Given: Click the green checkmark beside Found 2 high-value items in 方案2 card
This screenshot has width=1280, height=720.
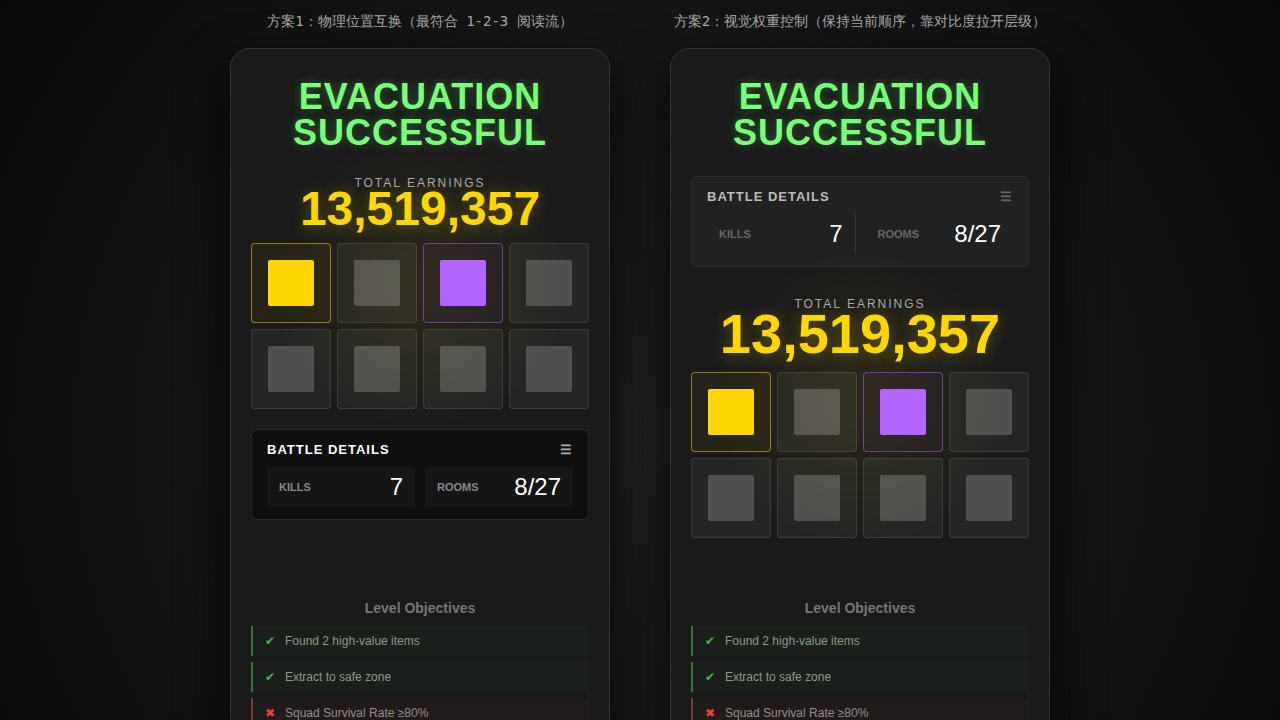Looking at the screenshot, I should tap(710, 641).
